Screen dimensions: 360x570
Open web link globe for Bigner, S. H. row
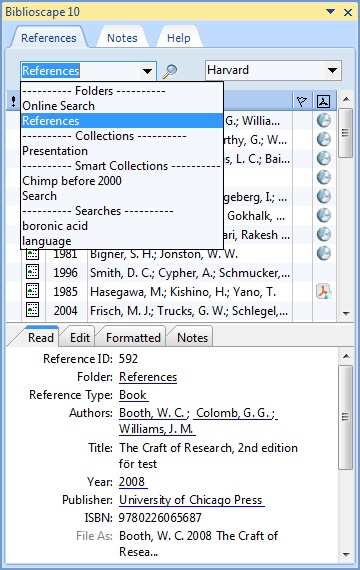[323, 253]
